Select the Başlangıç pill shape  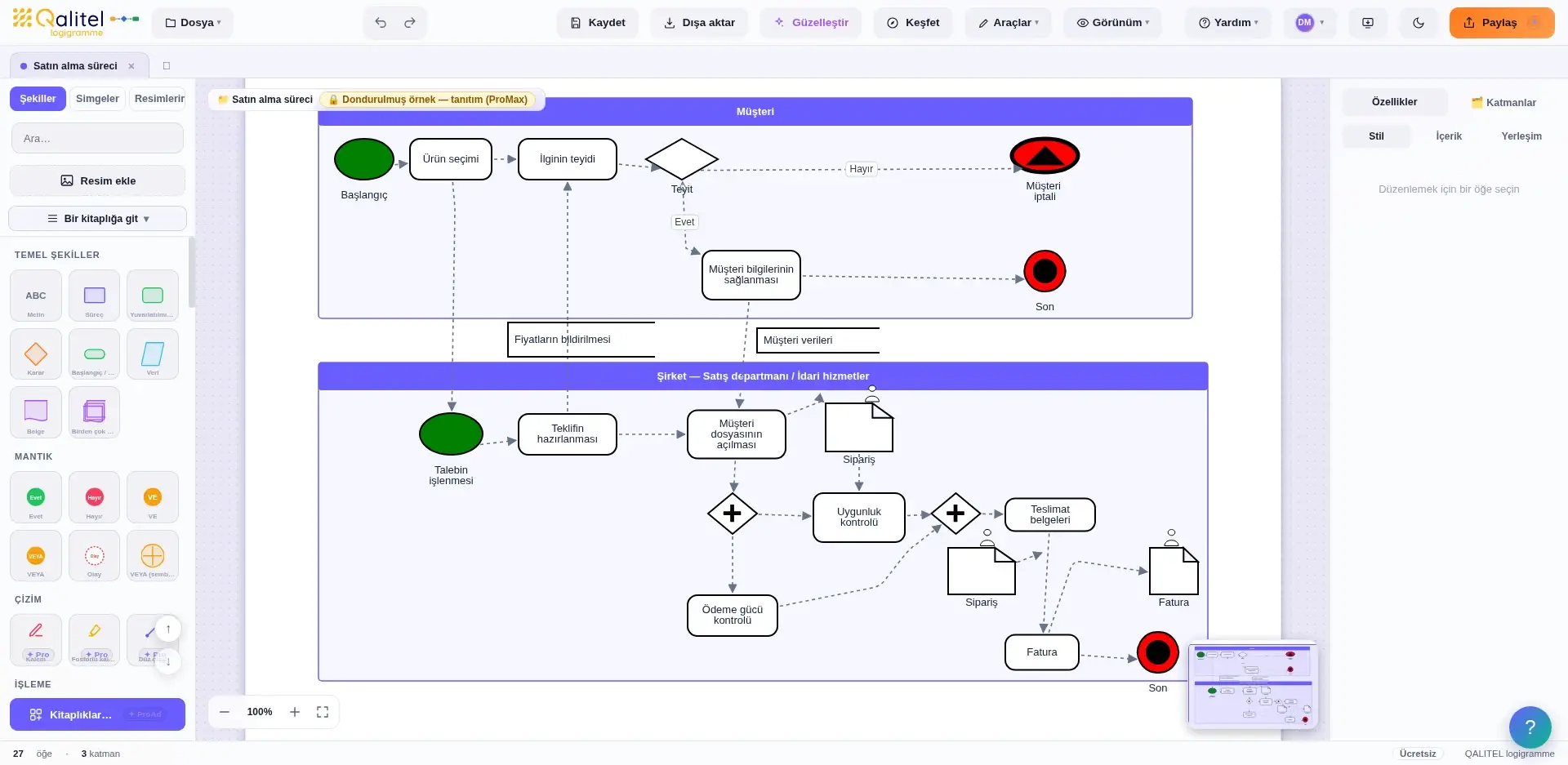coord(95,354)
